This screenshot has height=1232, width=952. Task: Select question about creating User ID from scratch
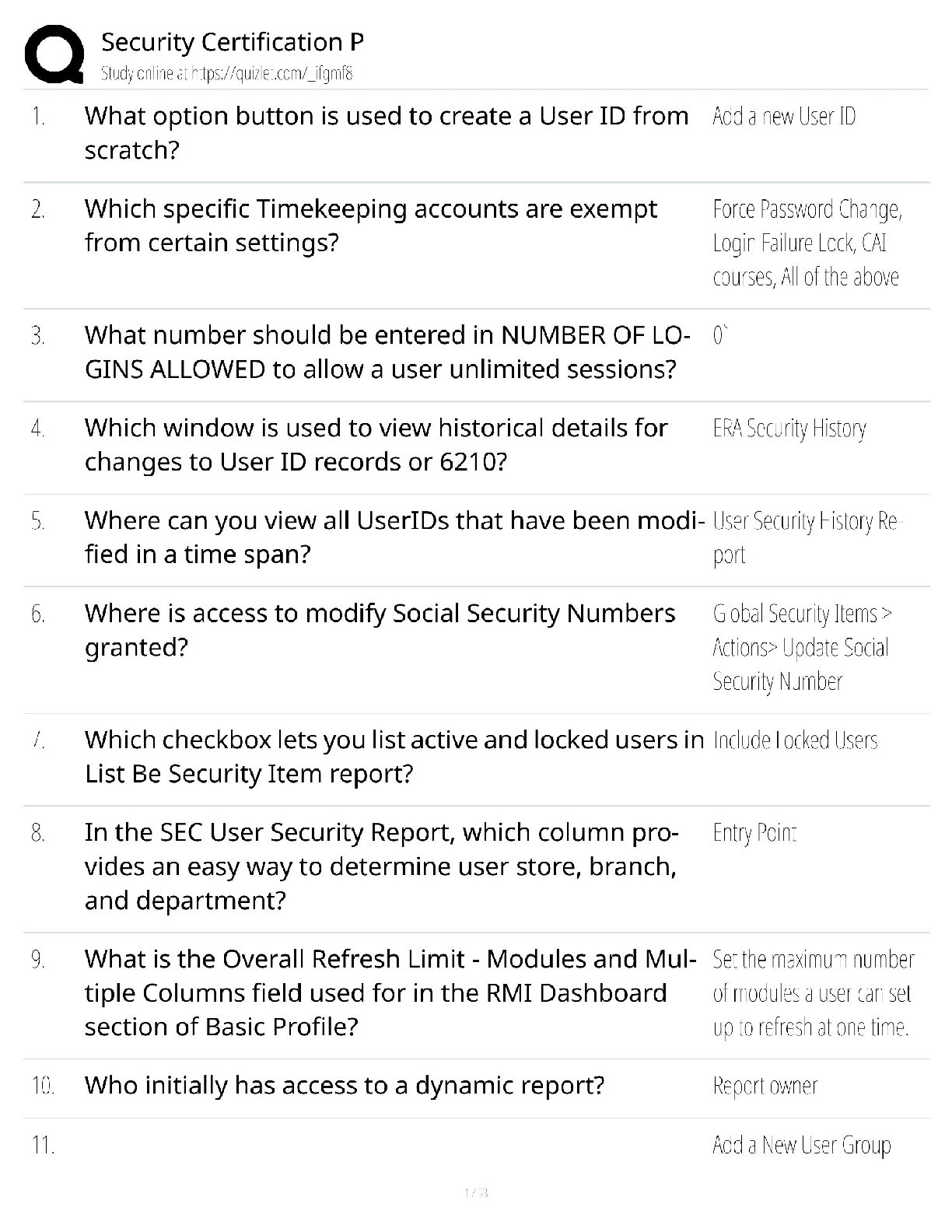point(386,132)
